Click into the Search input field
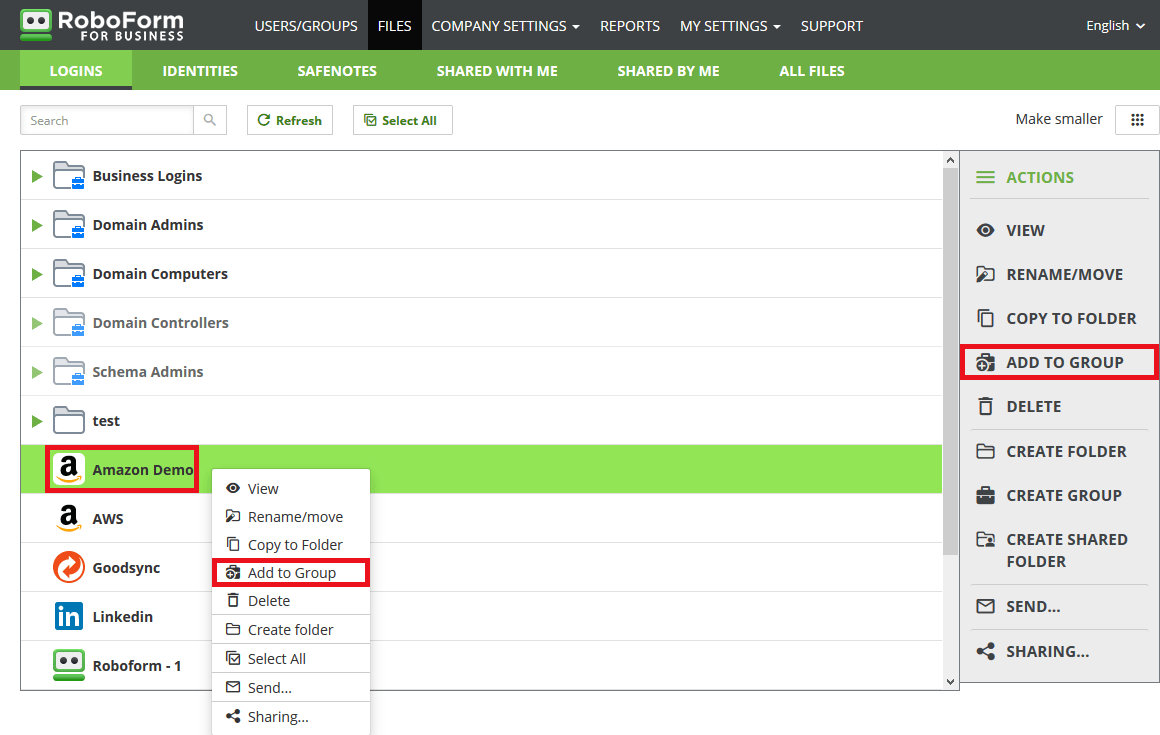 point(107,120)
